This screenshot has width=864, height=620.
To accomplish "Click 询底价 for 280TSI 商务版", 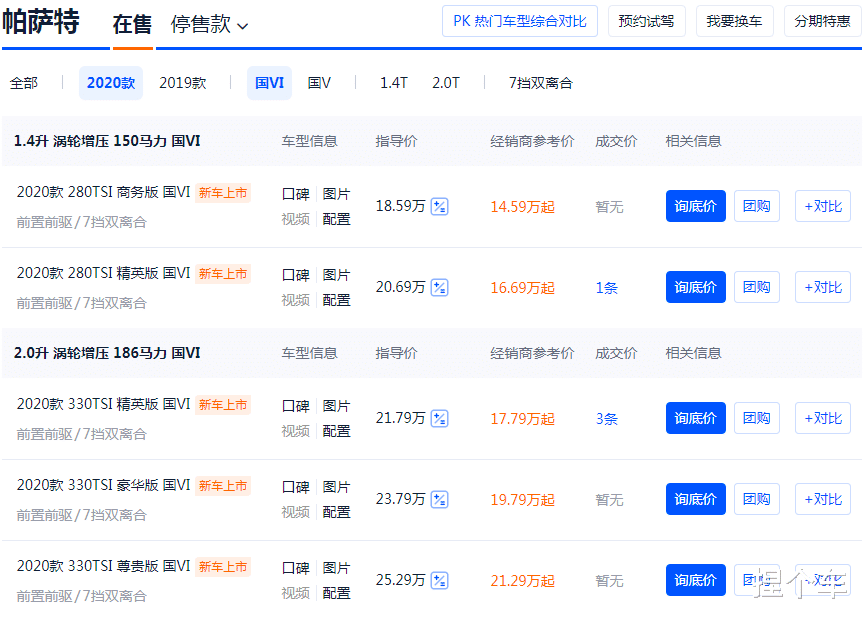I will click(x=695, y=206).
